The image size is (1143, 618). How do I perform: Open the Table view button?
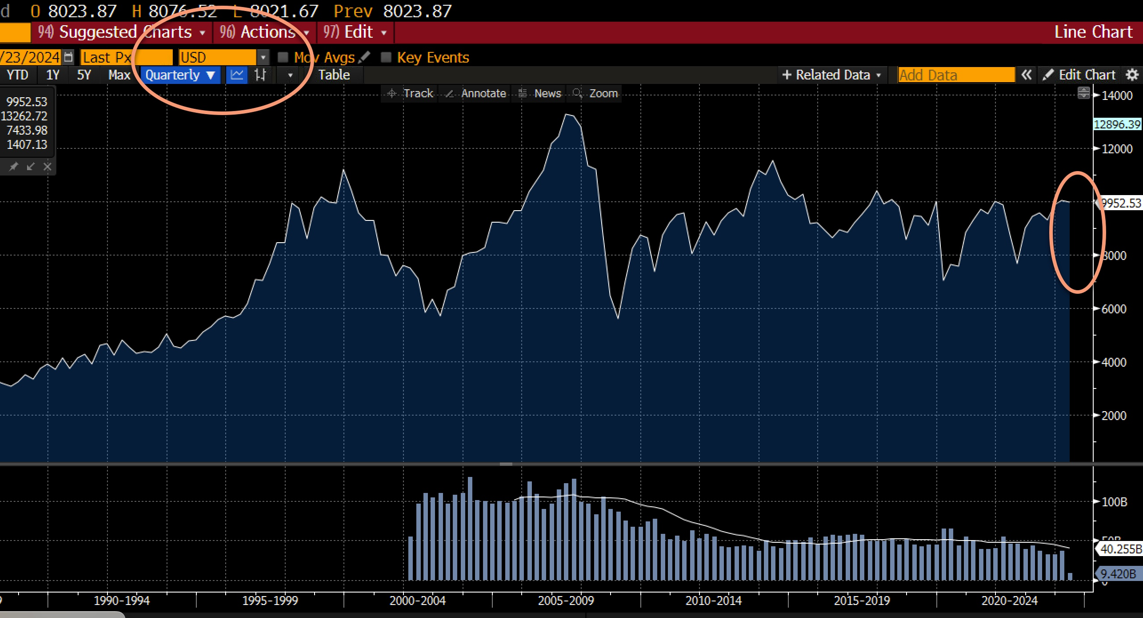point(334,75)
